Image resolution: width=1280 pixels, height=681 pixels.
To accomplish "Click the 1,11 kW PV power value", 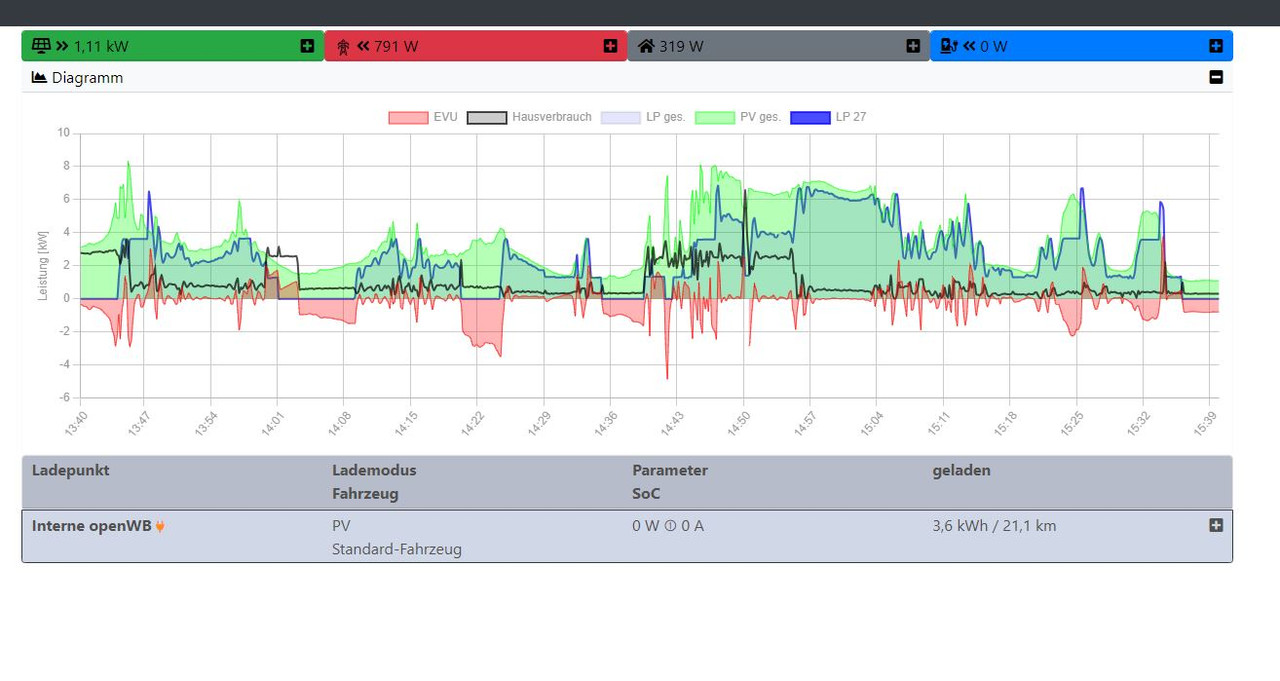I will (x=101, y=46).
